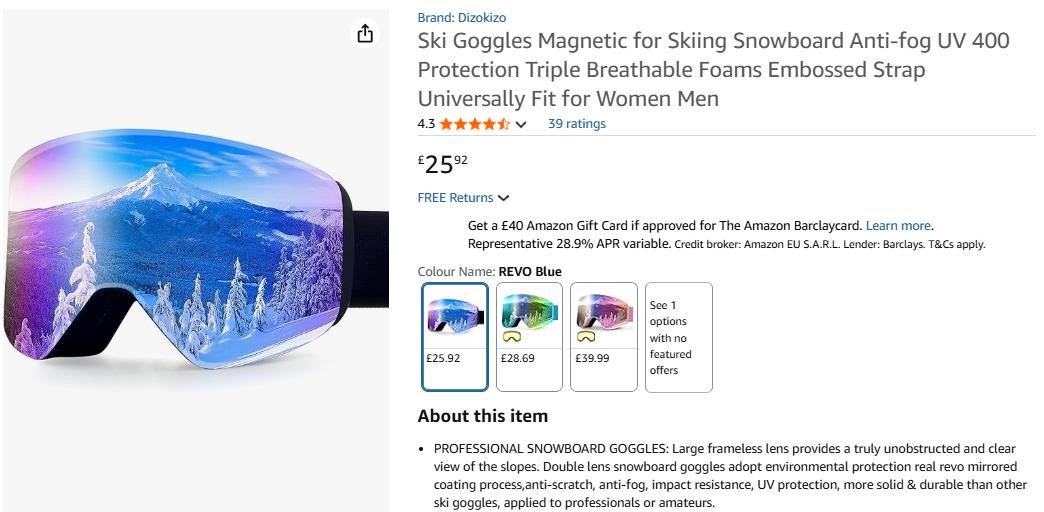Open the 39 ratings link
Image resolution: width=1044 pixels, height=512 pixels.
(x=577, y=124)
